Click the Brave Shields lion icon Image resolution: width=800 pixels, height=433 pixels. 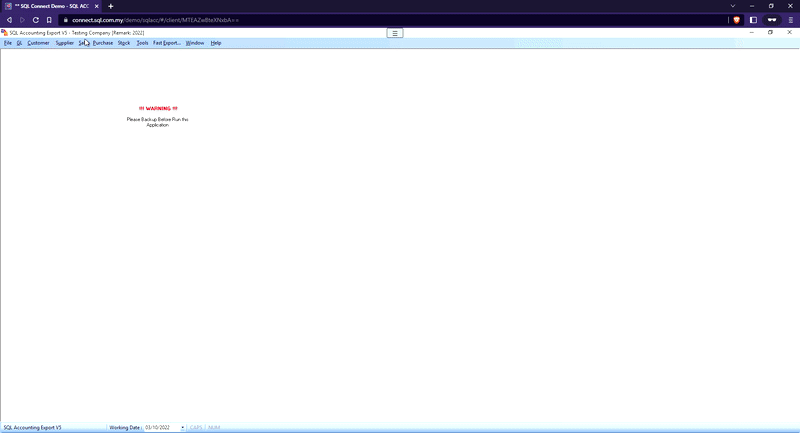[x=738, y=19]
